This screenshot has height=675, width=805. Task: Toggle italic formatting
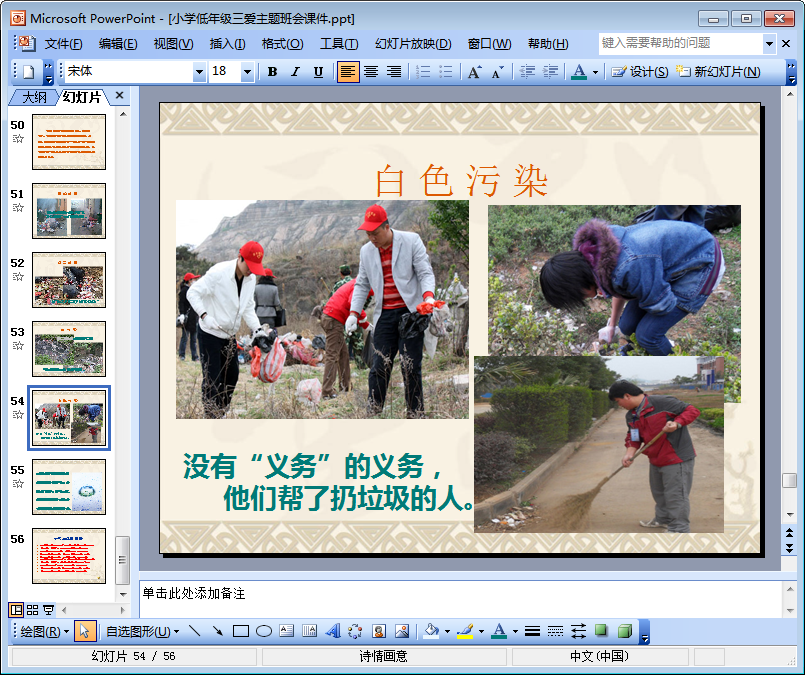click(x=295, y=72)
